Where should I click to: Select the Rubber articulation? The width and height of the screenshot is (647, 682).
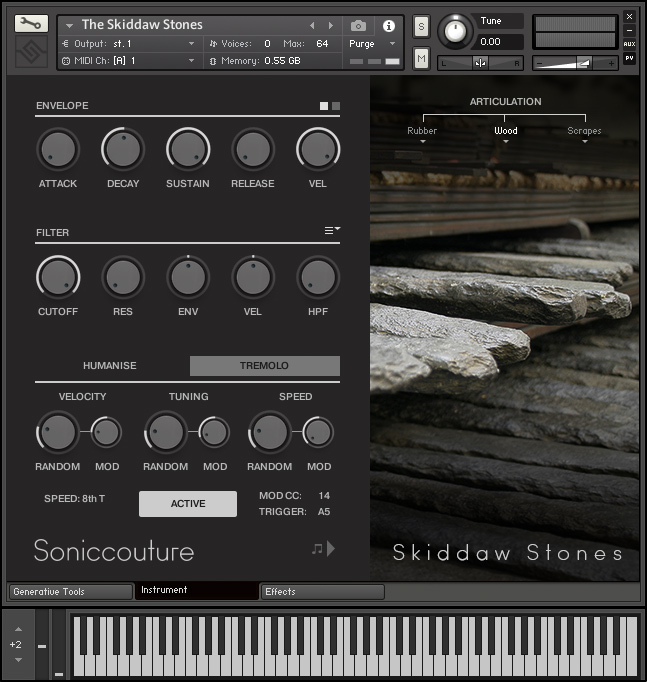click(422, 130)
